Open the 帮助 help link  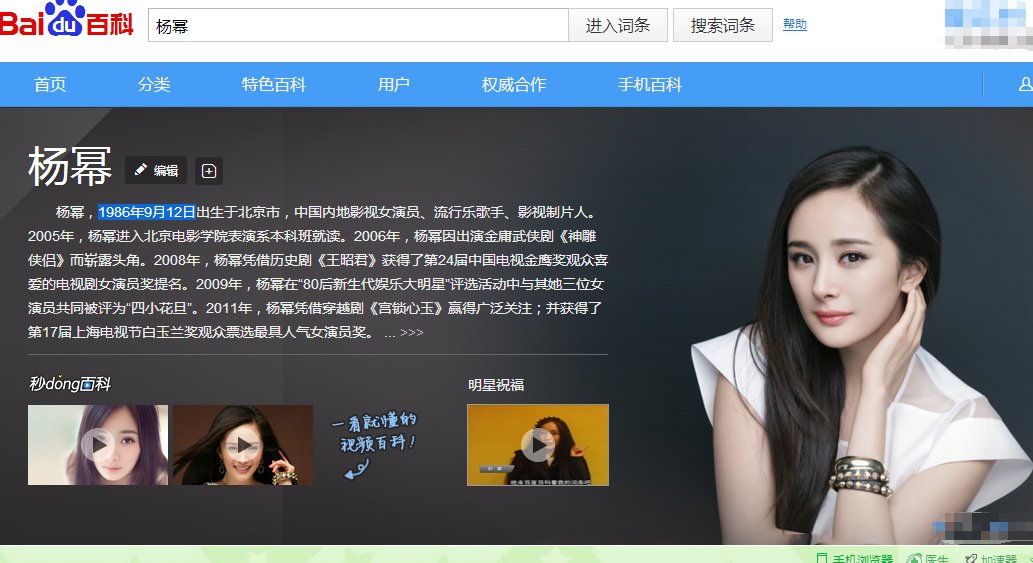coord(795,24)
